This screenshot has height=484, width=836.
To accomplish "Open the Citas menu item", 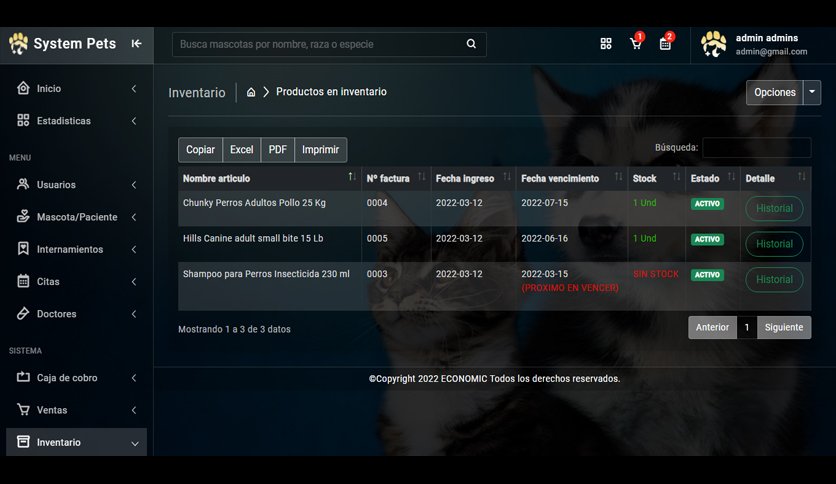I will pyautogui.click(x=76, y=281).
